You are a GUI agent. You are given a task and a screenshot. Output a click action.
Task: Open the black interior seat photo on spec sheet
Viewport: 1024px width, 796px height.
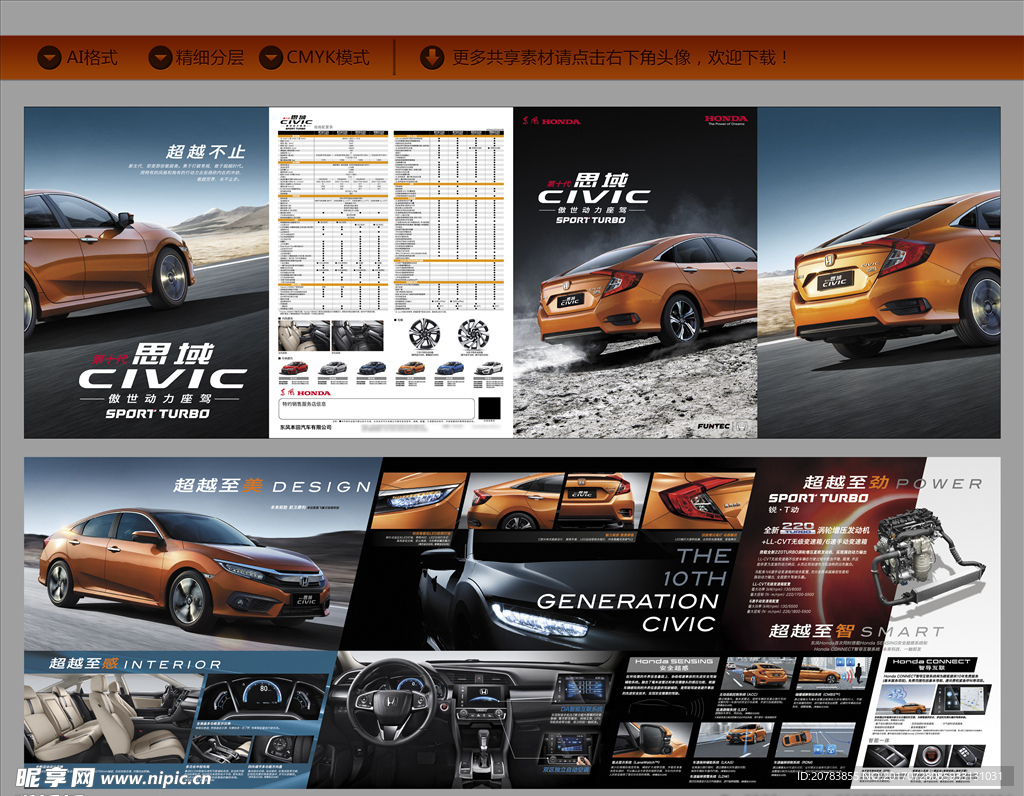click(x=358, y=336)
